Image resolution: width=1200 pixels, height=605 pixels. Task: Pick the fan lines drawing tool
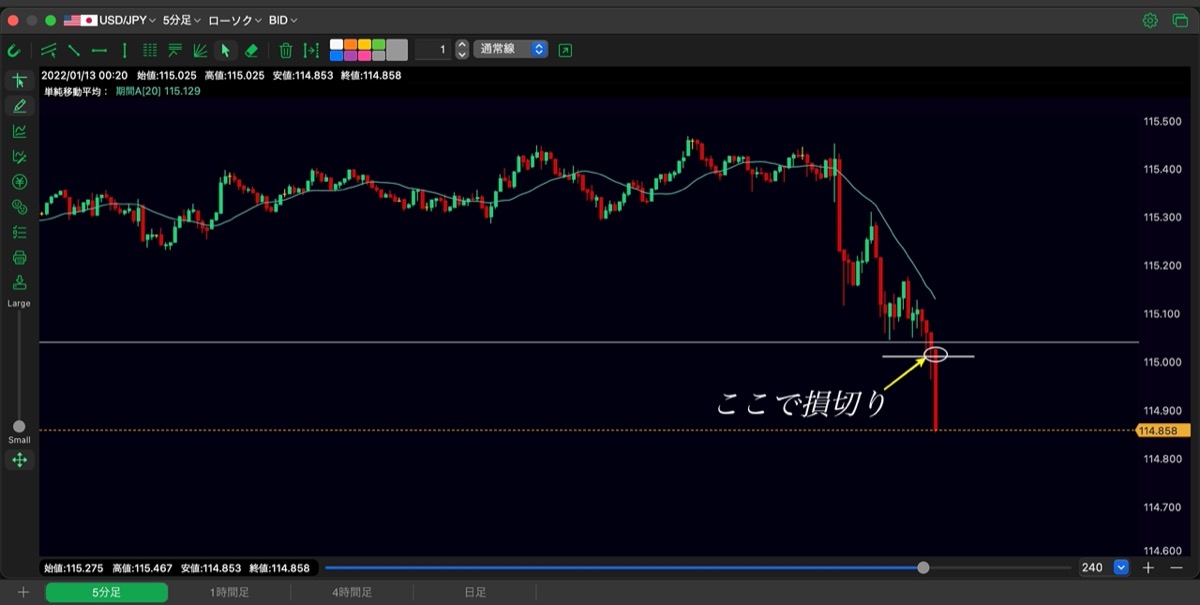(200, 50)
